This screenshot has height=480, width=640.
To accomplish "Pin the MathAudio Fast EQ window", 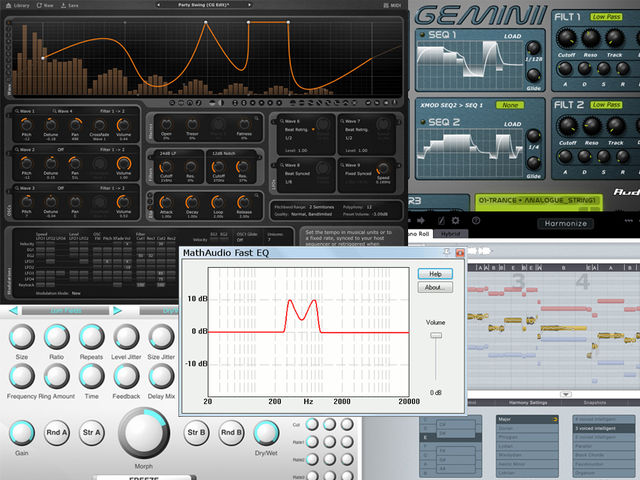I will tap(446, 252).
